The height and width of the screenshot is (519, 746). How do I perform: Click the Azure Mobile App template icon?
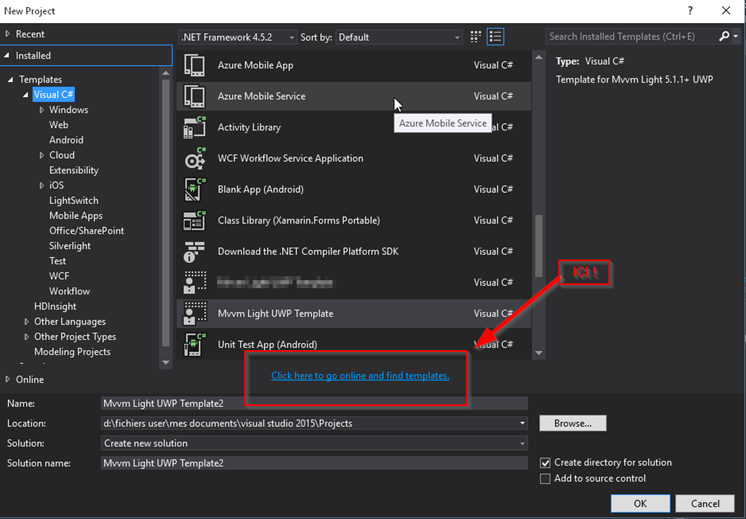click(195, 65)
